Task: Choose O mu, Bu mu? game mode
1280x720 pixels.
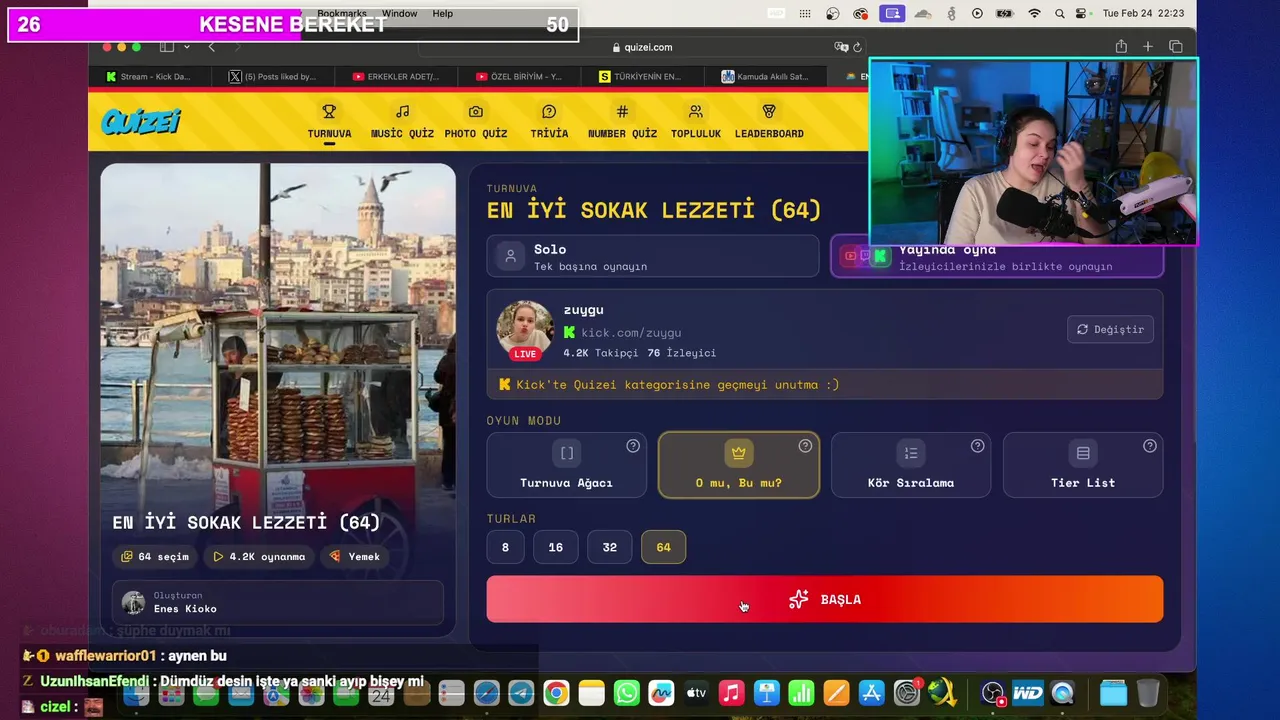Action: point(739,465)
